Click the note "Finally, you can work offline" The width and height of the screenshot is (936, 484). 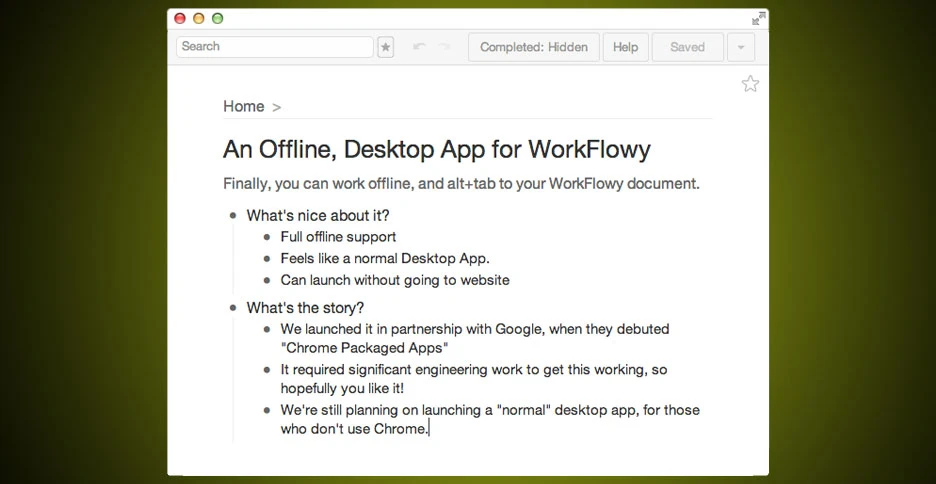click(x=461, y=184)
